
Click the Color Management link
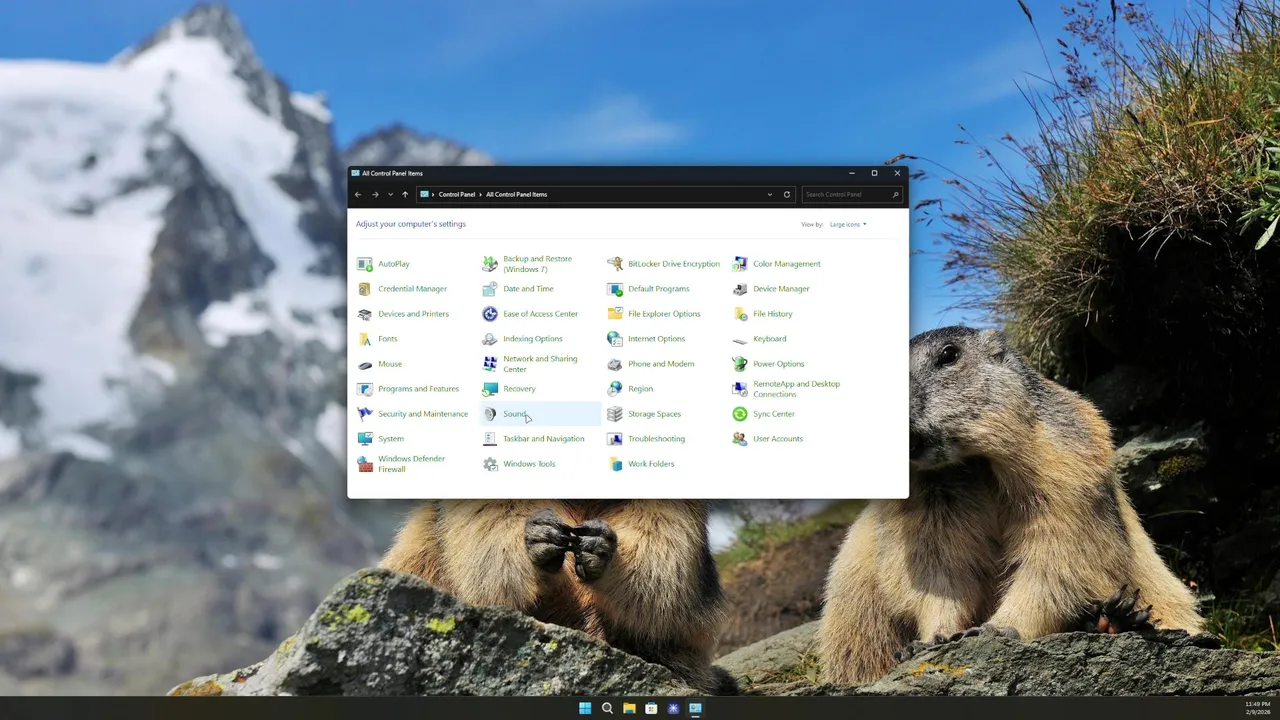pyautogui.click(x=787, y=264)
